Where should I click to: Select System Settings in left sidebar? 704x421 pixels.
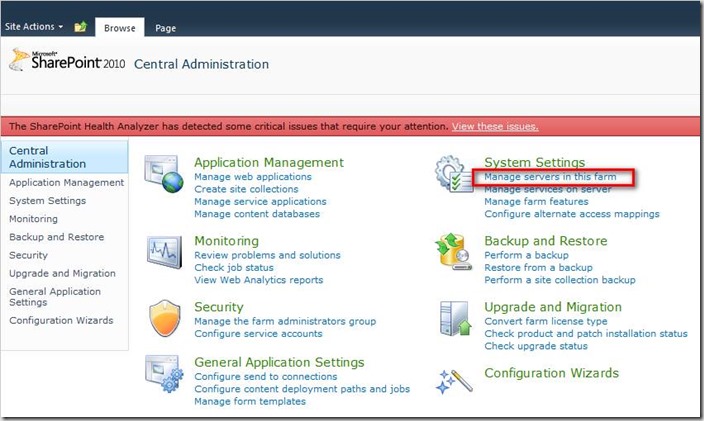pyautogui.click(x=48, y=201)
